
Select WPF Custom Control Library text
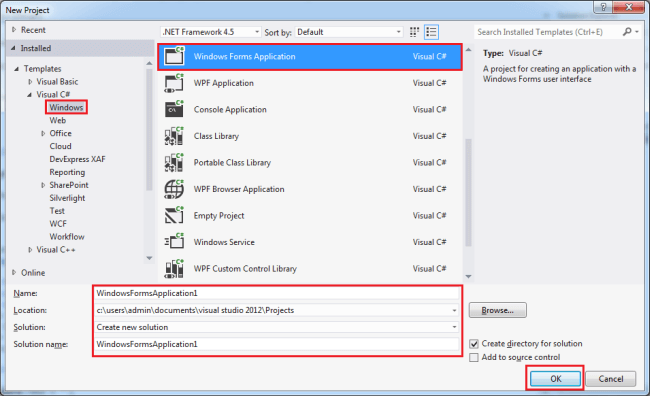245,269
